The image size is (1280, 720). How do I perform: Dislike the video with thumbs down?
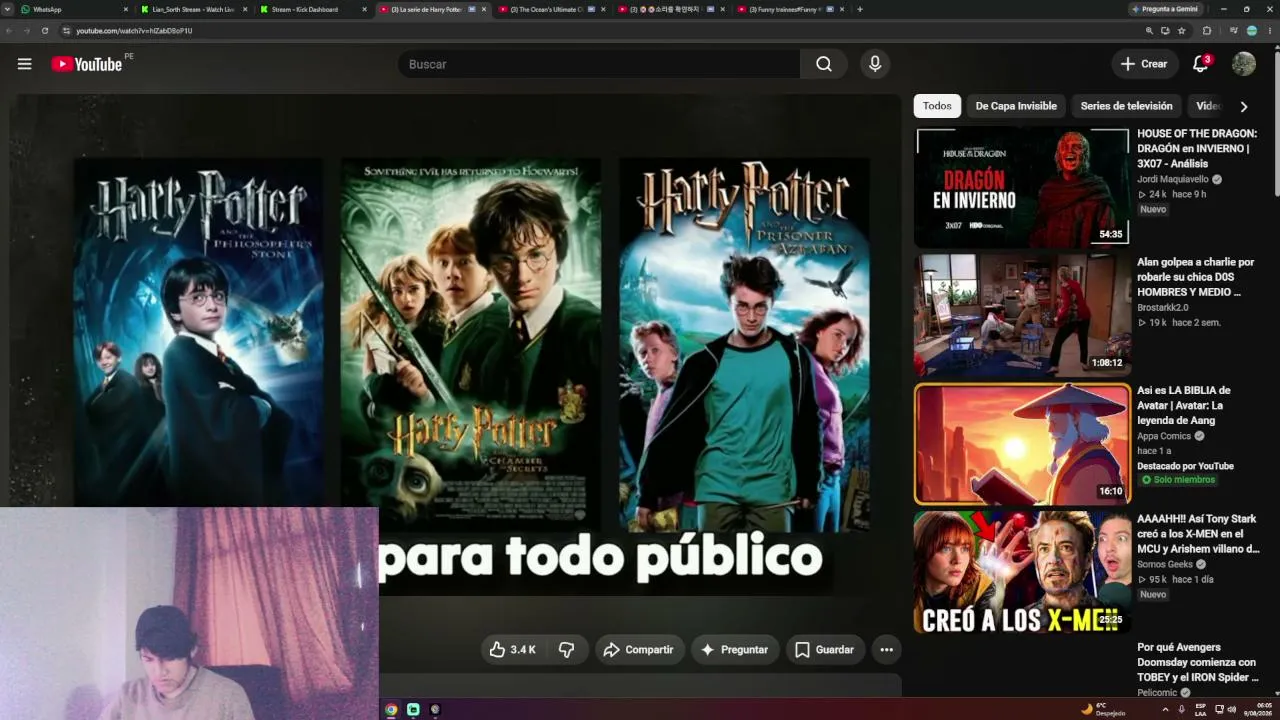point(567,650)
